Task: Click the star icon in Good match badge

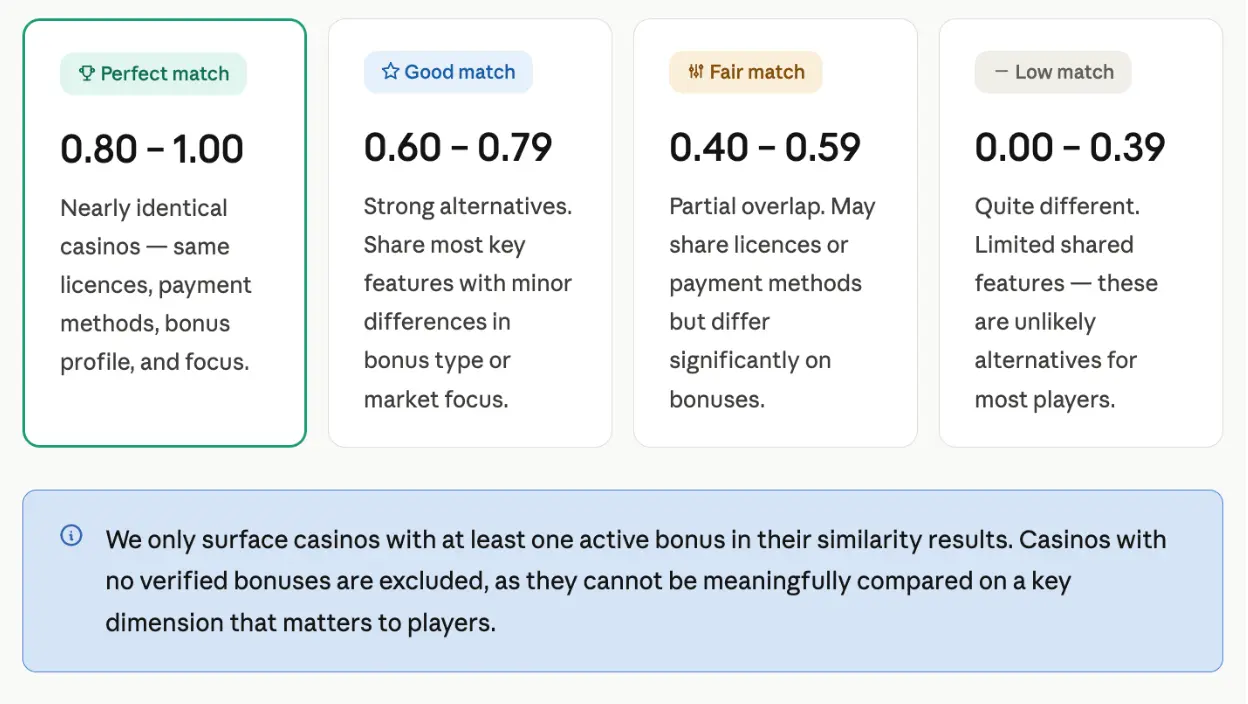Action: pos(390,72)
